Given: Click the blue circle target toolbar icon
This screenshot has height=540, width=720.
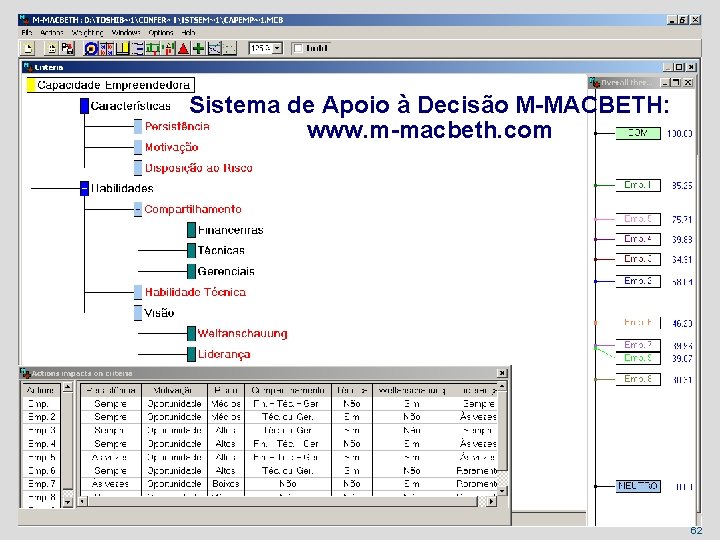Looking at the screenshot, I should (90, 48).
